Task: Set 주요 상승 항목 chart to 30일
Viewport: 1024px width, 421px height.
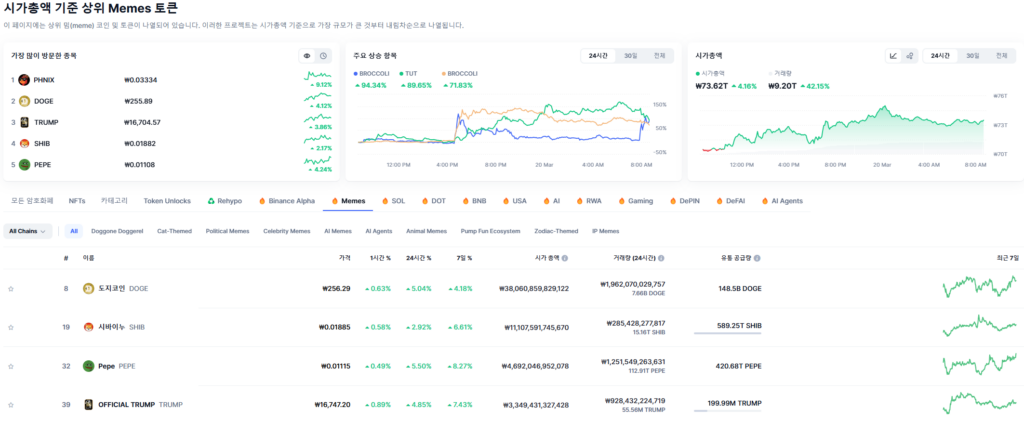Action: click(630, 56)
